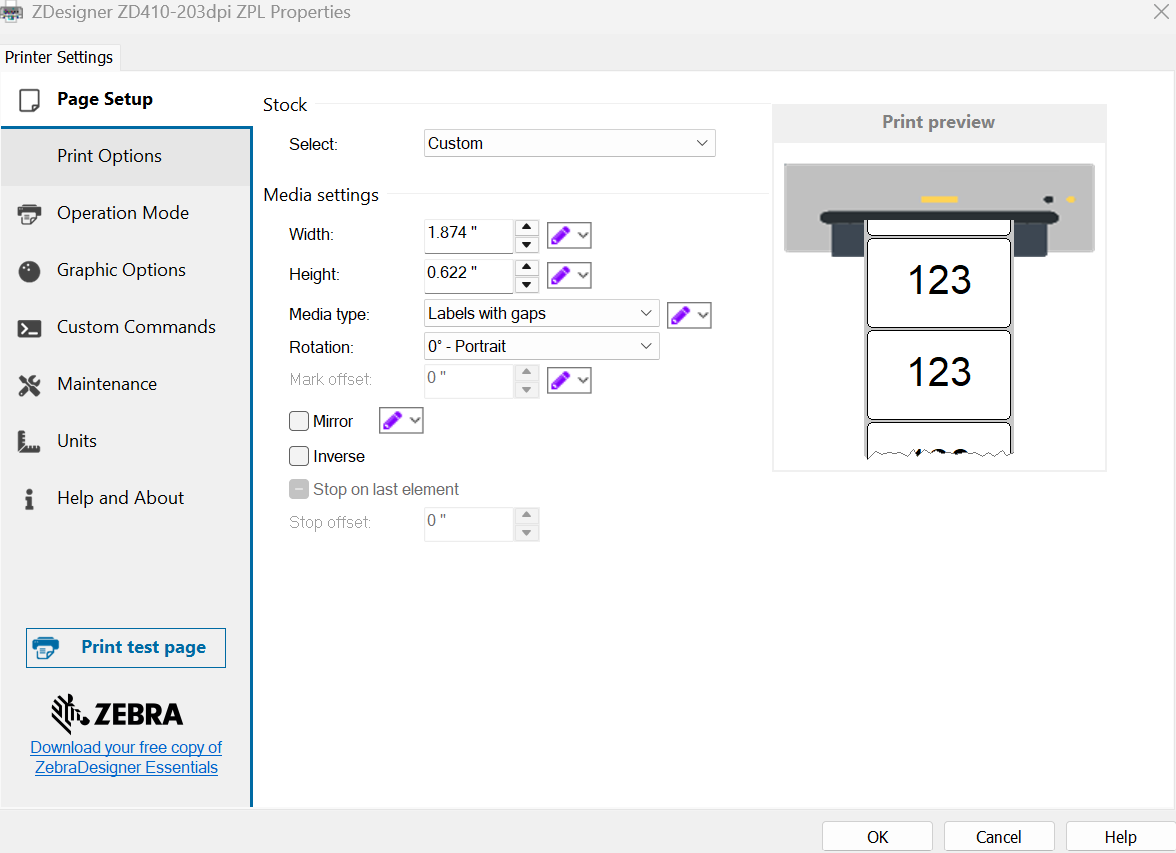Image resolution: width=1176 pixels, height=853 pixels.
Task: Click the Width input field
Action: 469,236
